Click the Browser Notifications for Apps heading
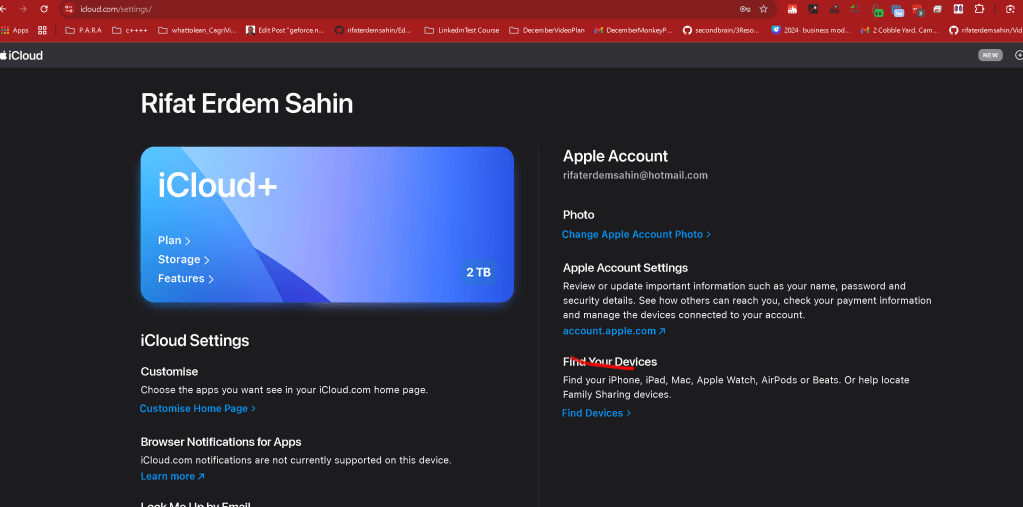Viewport: 1023px width, 507px height. tap(221, 442)
